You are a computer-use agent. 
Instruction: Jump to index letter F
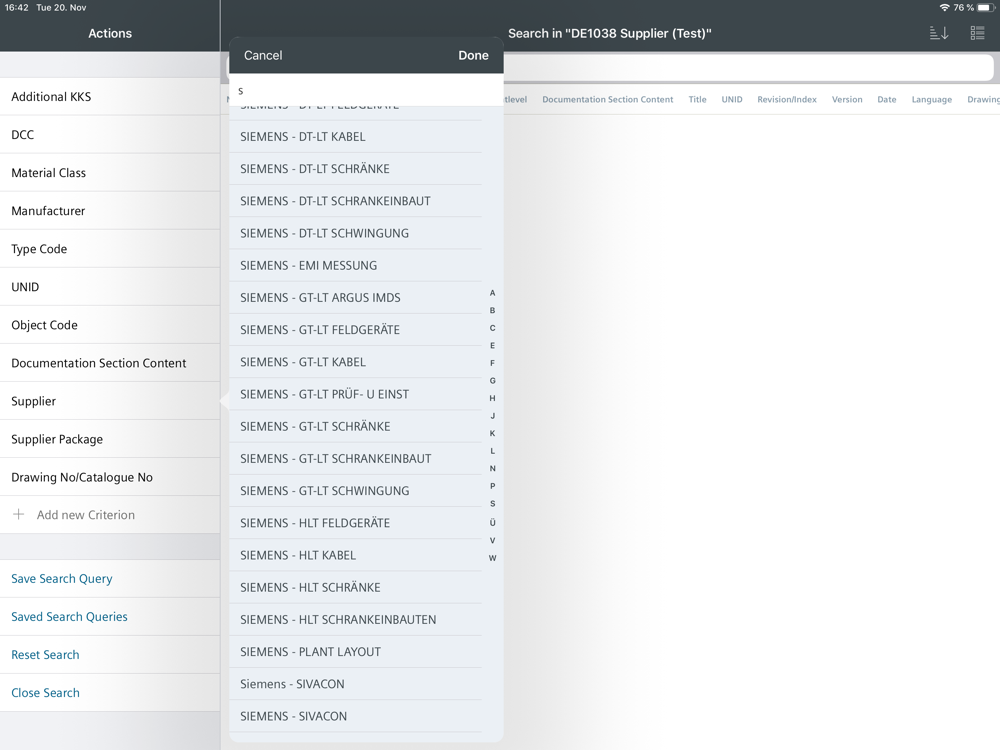492,364
